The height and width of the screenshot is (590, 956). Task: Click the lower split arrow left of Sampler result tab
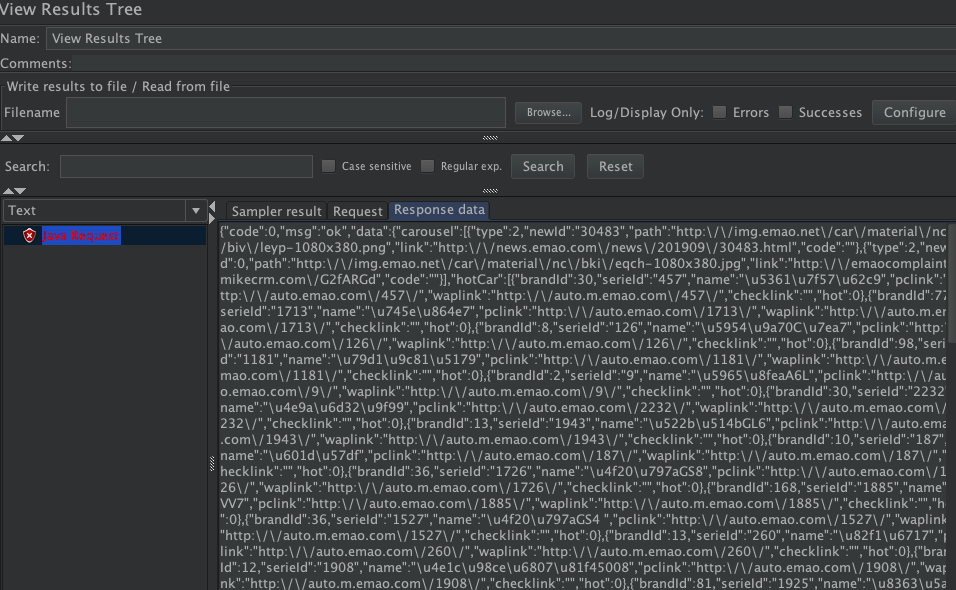pos(211,217)
